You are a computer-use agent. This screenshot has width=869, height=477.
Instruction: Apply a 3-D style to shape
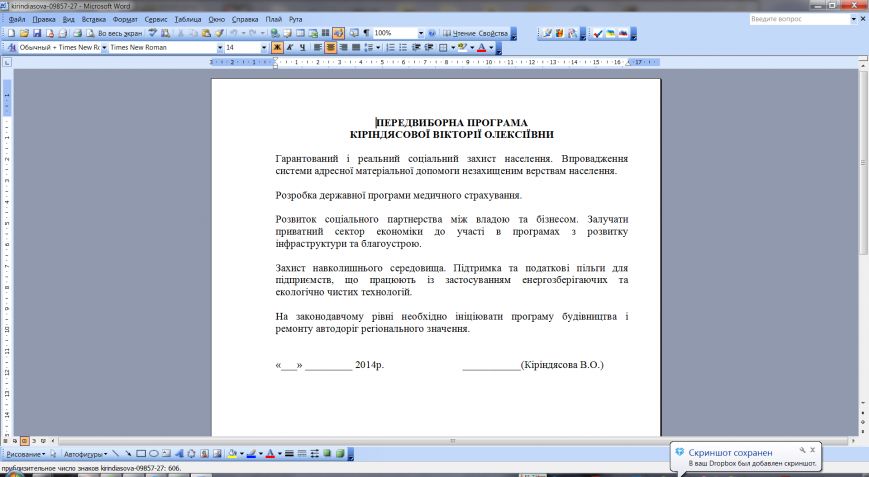pyautogui.click(x=340, y=453)
